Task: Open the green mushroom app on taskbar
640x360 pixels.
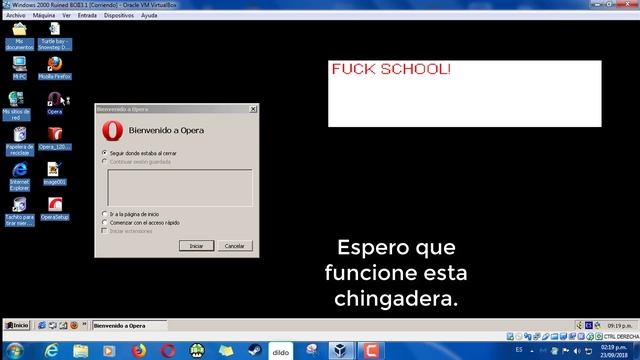Action: pyautogui.click(x=197, y=351)
